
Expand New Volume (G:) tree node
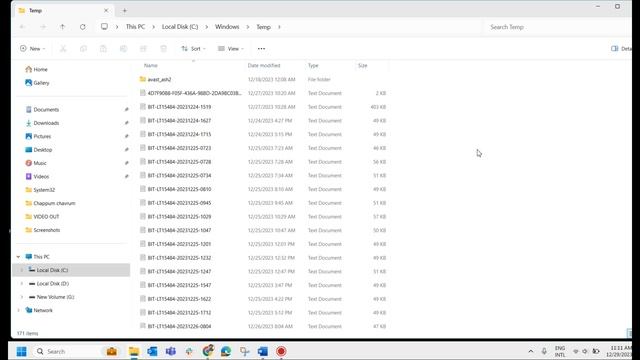(22, 297)
